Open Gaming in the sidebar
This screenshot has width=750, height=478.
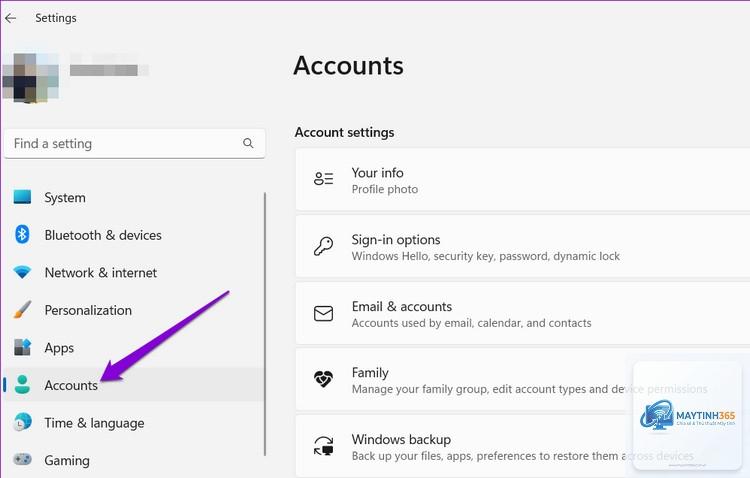coord(67,460)
